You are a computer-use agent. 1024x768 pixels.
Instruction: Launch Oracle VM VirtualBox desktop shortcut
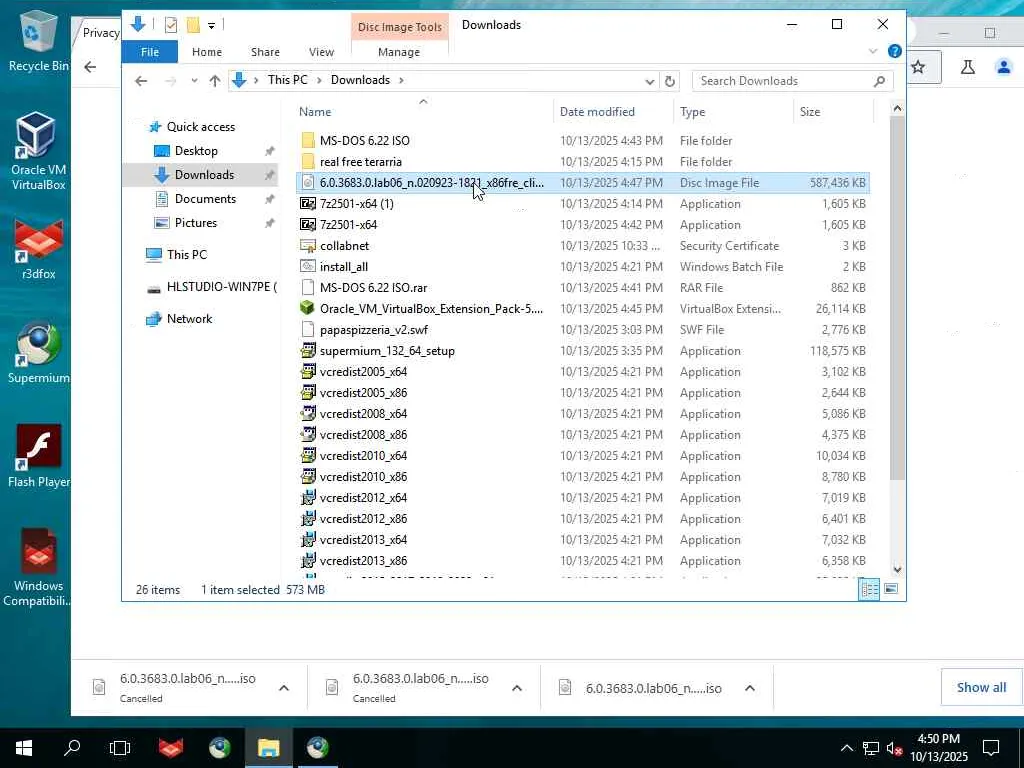(37, 150)
